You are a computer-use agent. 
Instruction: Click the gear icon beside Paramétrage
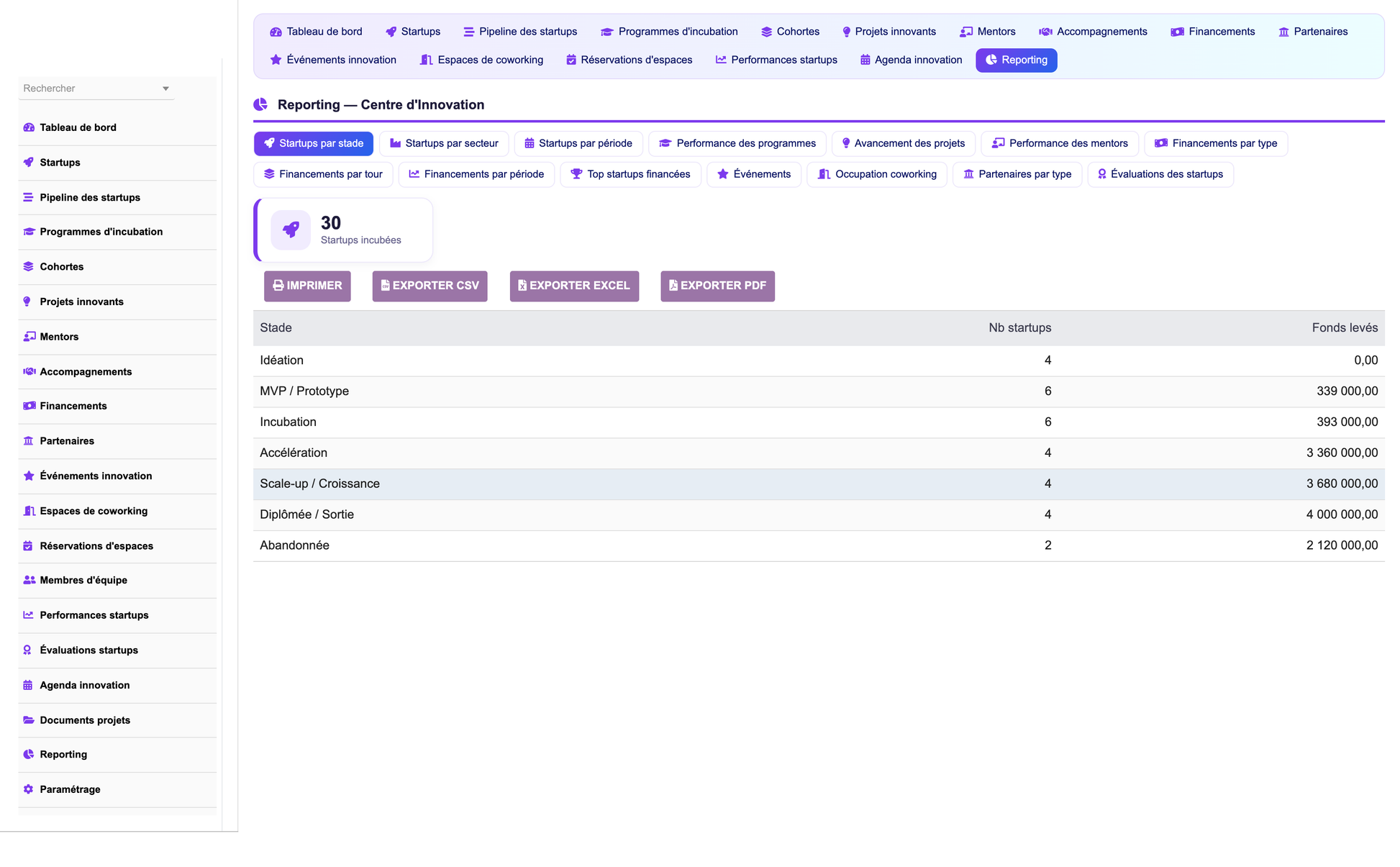[x=29, y=789]
